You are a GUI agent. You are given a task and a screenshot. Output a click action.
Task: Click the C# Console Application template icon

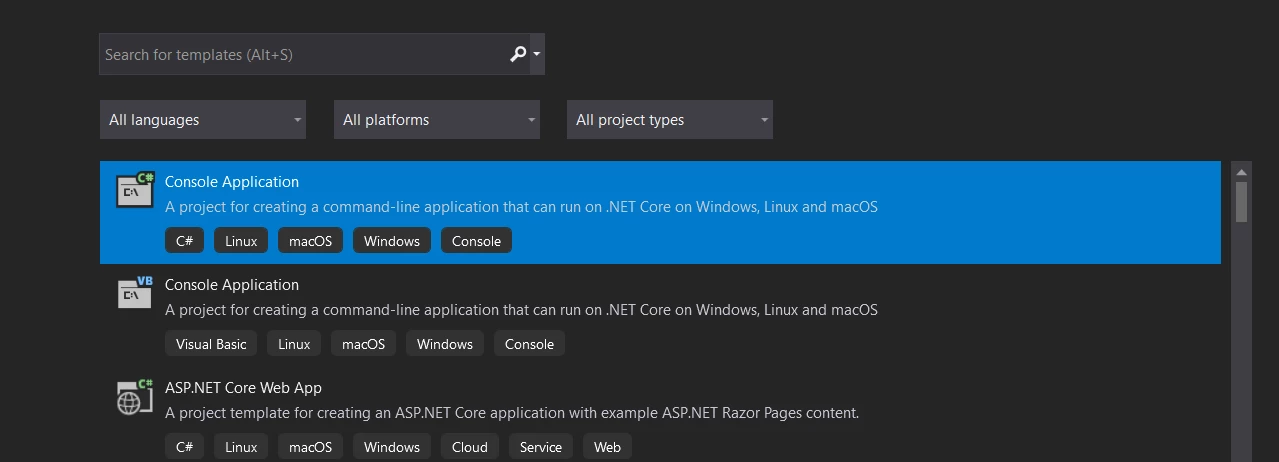coord(135,190)
